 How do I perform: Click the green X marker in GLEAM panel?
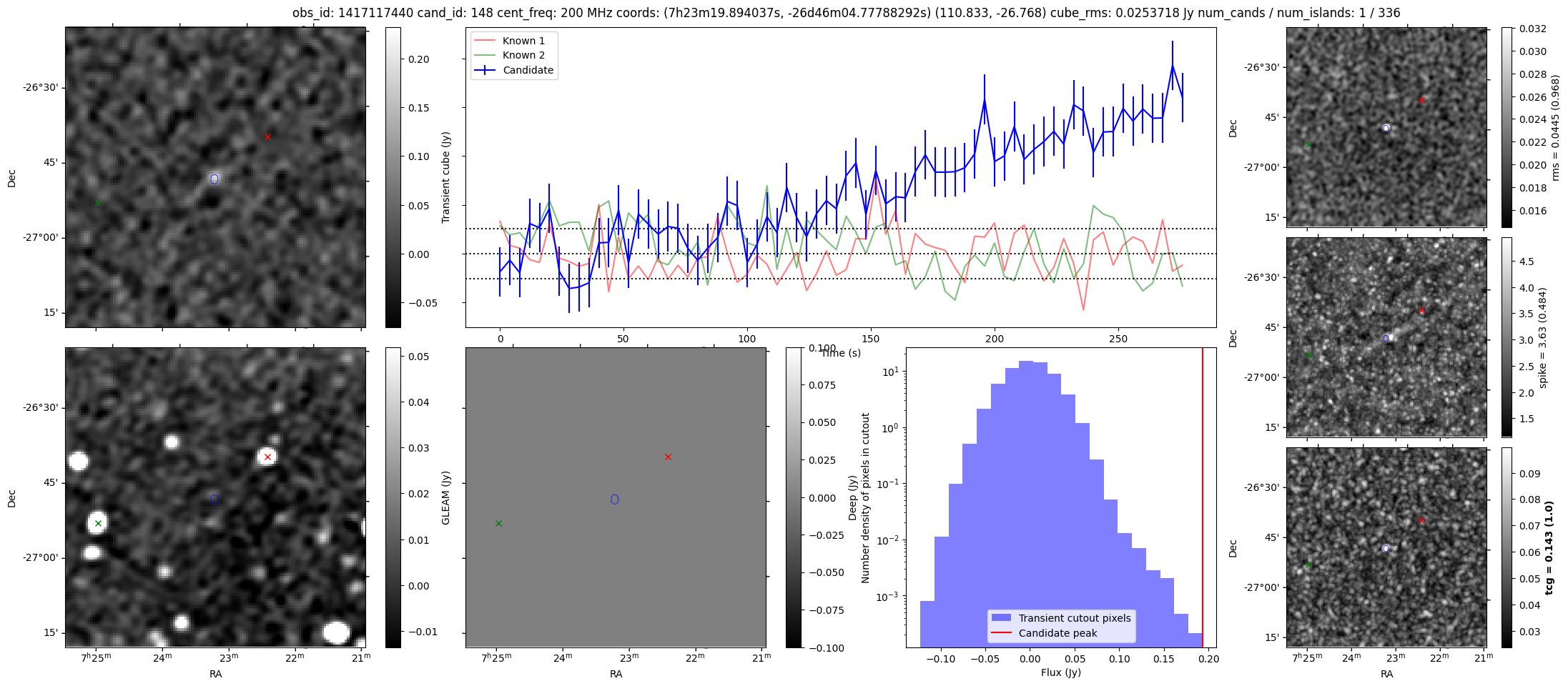498,524
